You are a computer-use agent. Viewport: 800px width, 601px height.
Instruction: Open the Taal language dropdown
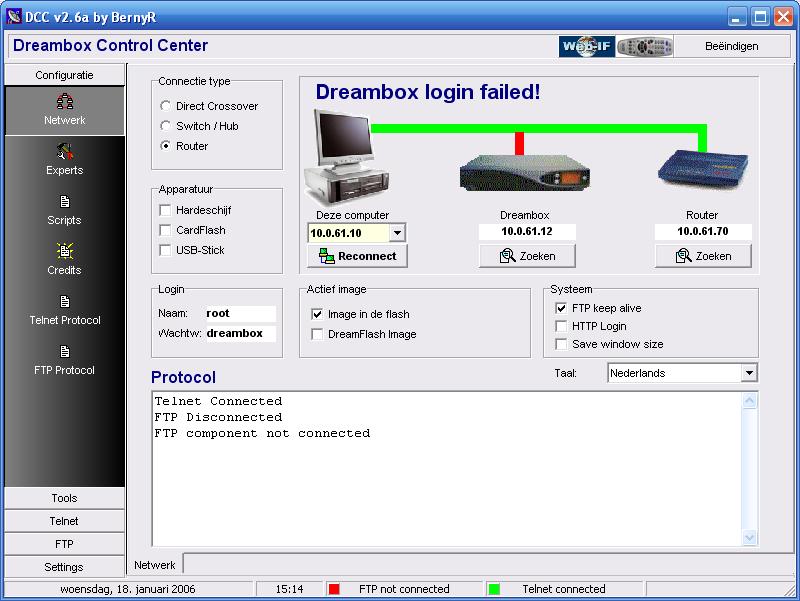pos(748,373)
